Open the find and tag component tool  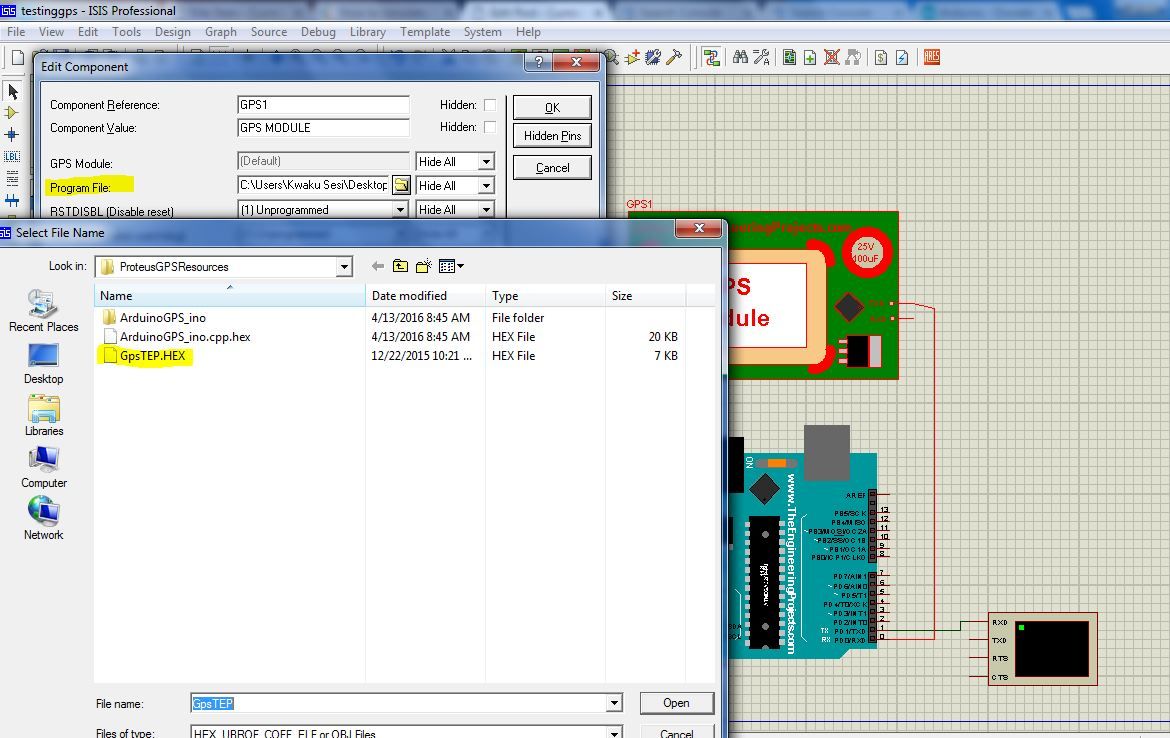click(x=738, y=57)
